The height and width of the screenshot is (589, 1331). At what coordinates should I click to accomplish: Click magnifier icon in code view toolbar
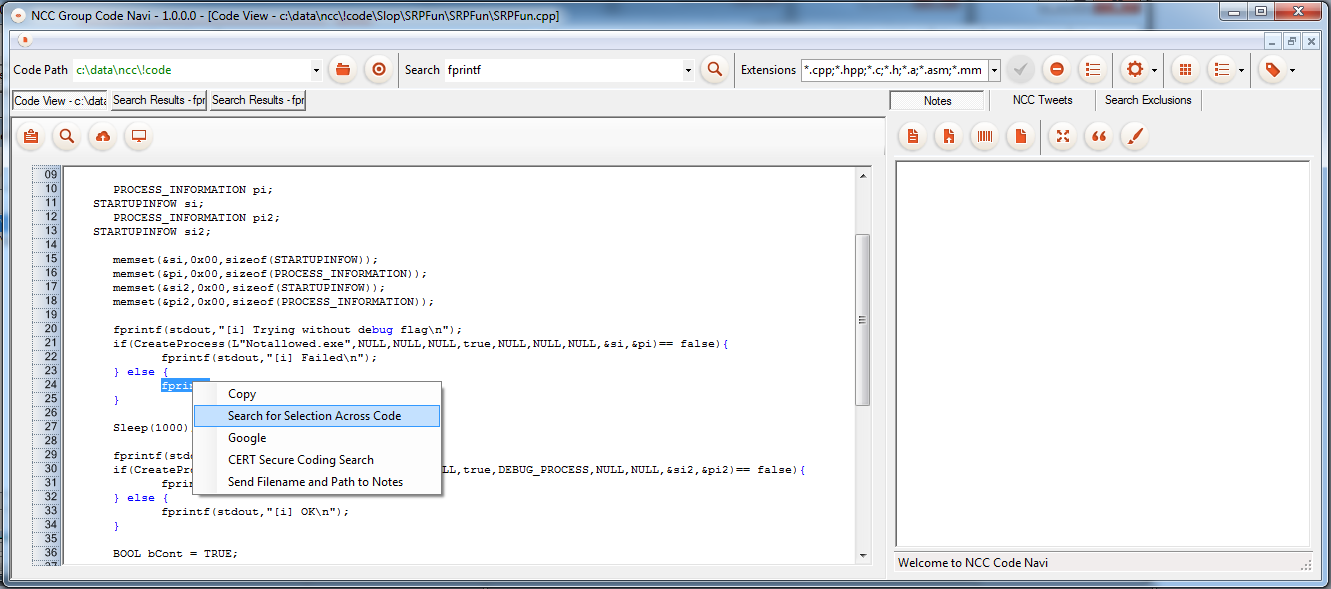click(x=66, y=137)
